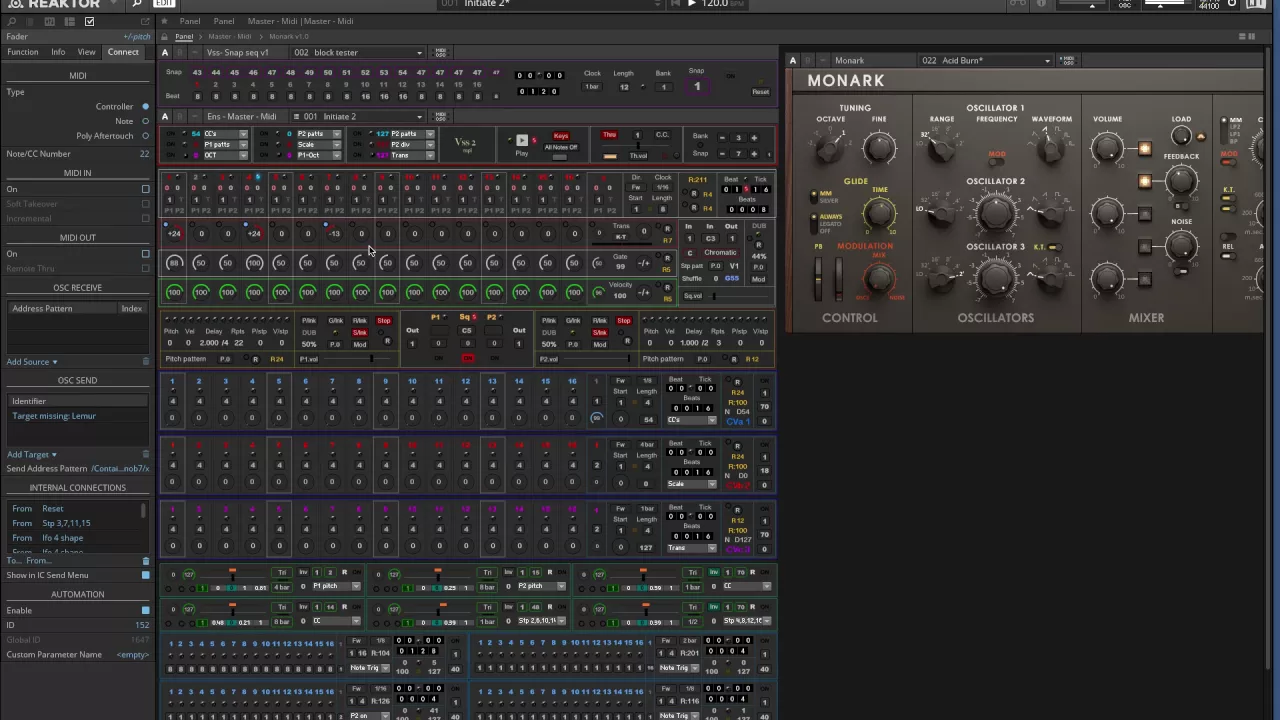Click the trash icon beside Add Source
Screen dimensions: 1280x720
146,362
